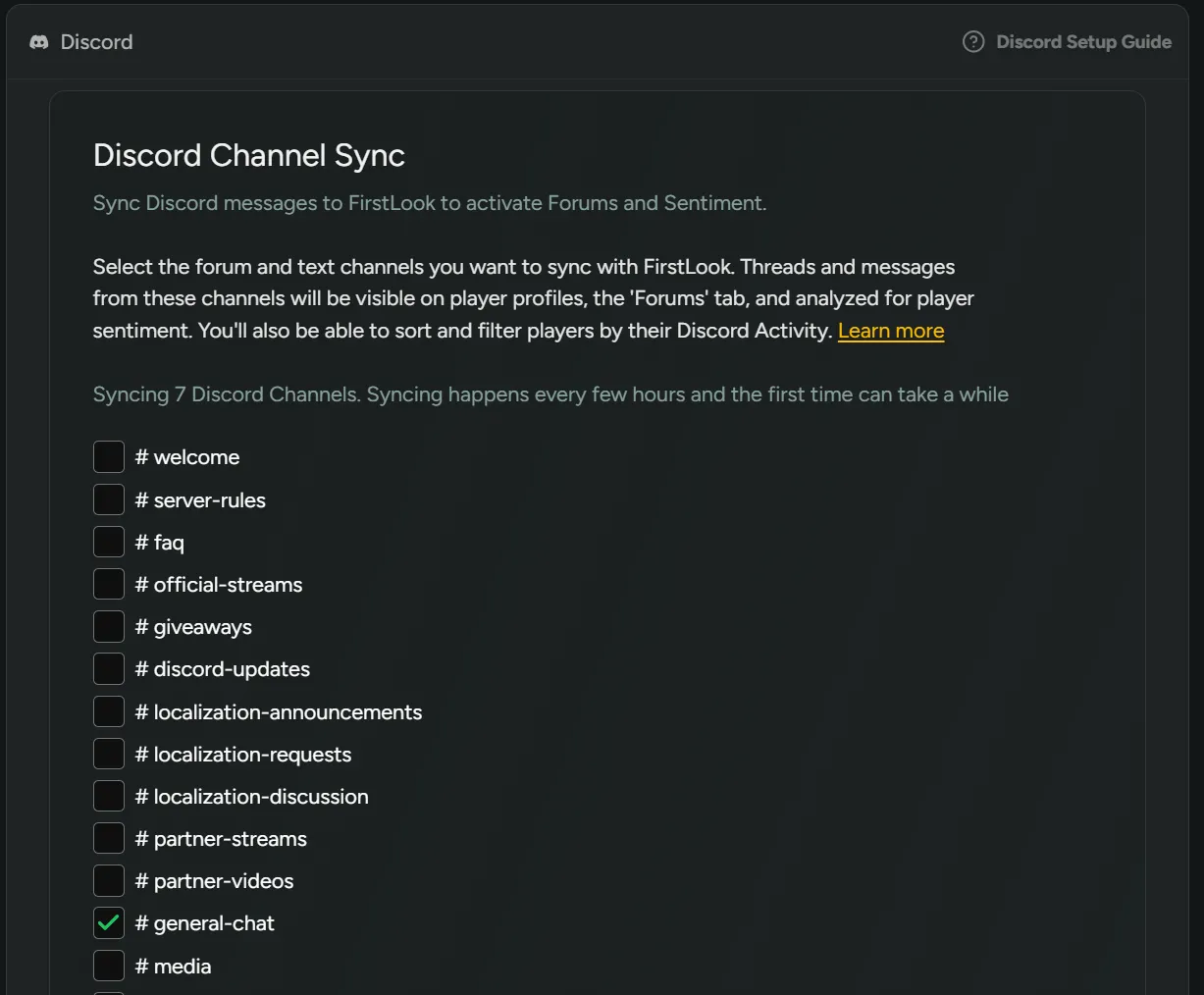Click the '# partner-videos' label
The height and width of the screenshot is (995, 1204).
[x=215, y=881]
